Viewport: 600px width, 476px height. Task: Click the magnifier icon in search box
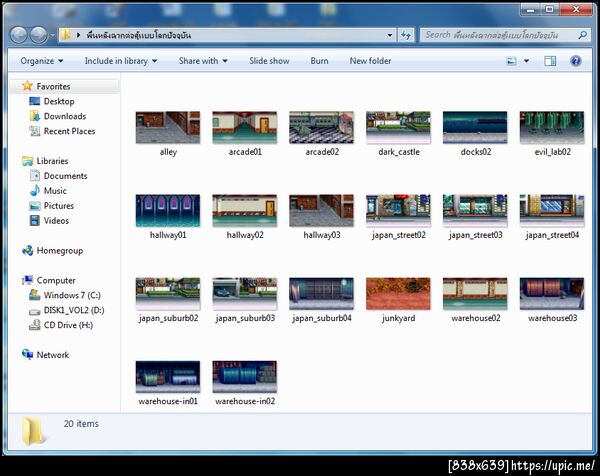583,35
